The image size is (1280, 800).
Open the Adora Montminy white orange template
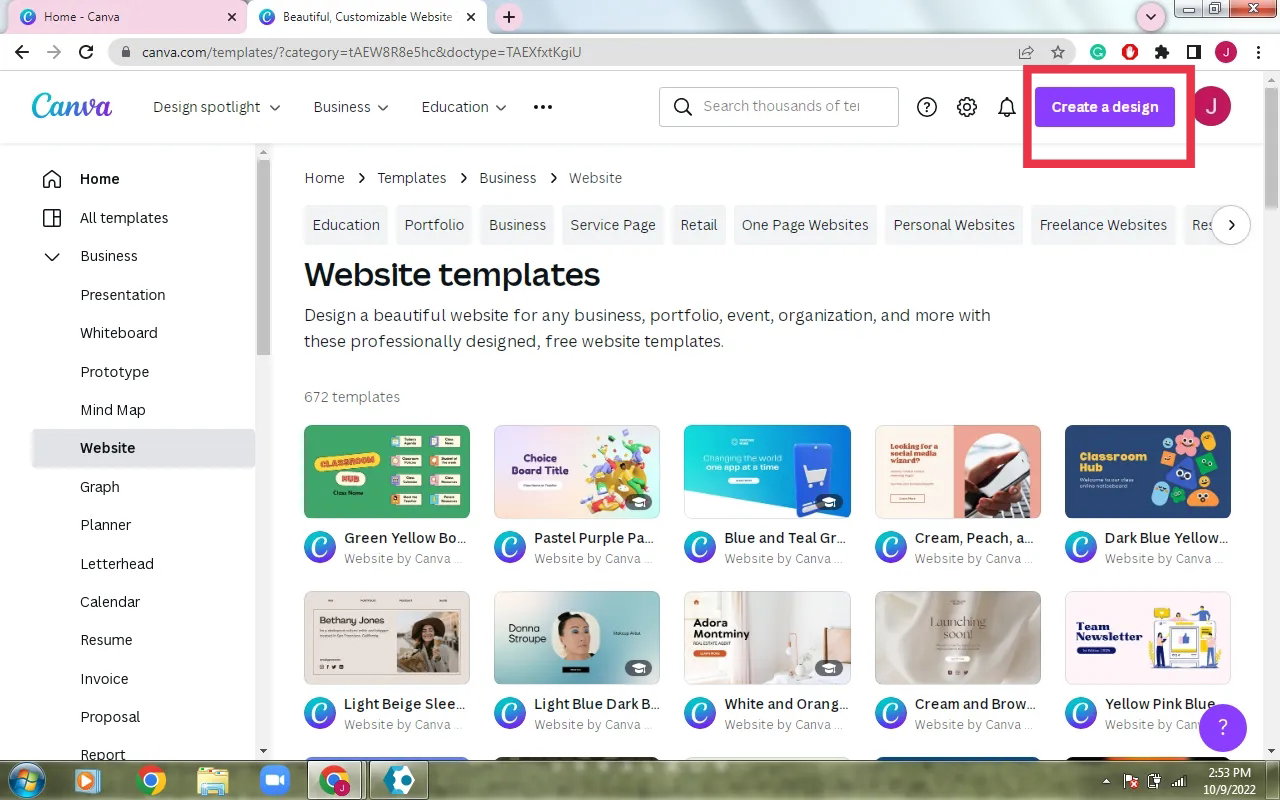767,637
